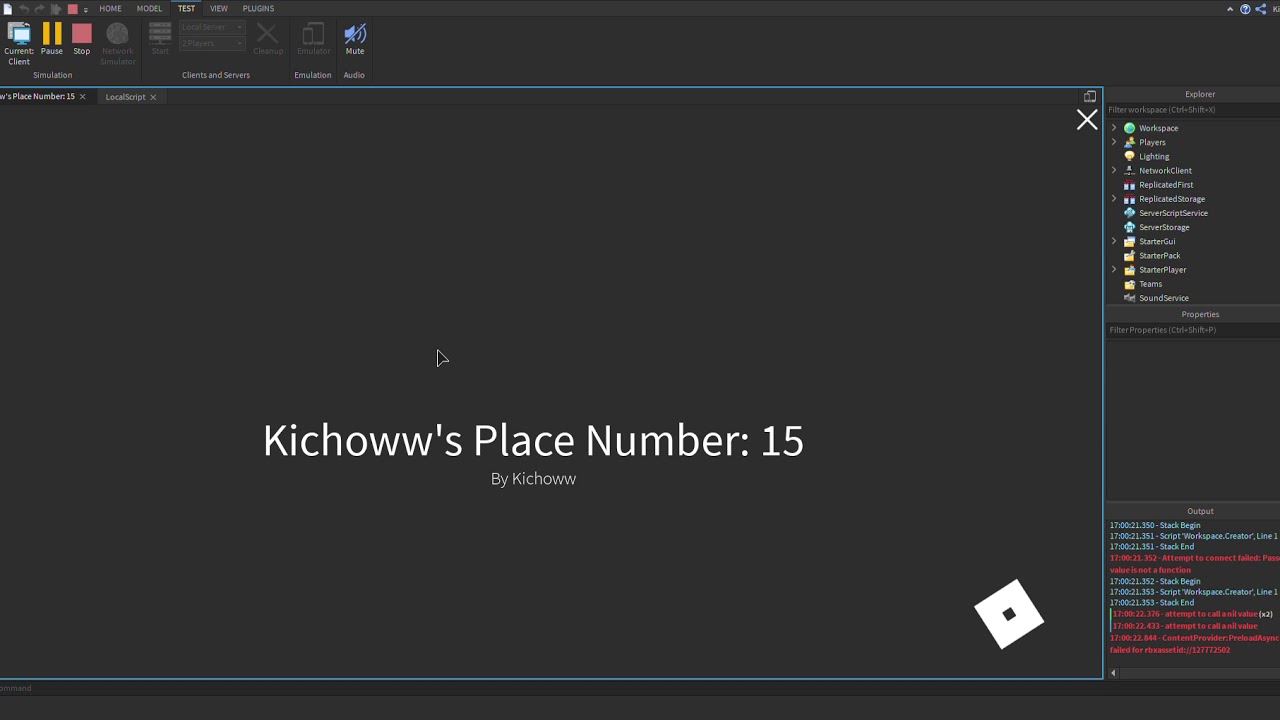
Task: Select Teams in Explorer
Action: [1150, 284]
